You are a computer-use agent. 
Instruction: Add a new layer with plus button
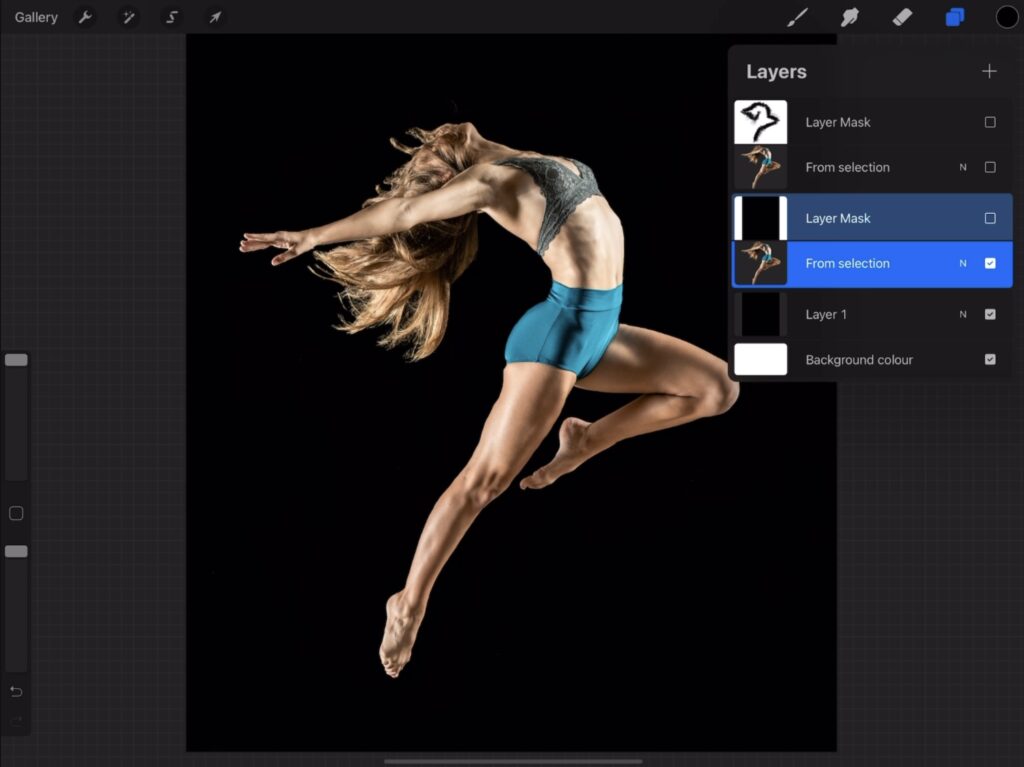[x=989, y=71]
